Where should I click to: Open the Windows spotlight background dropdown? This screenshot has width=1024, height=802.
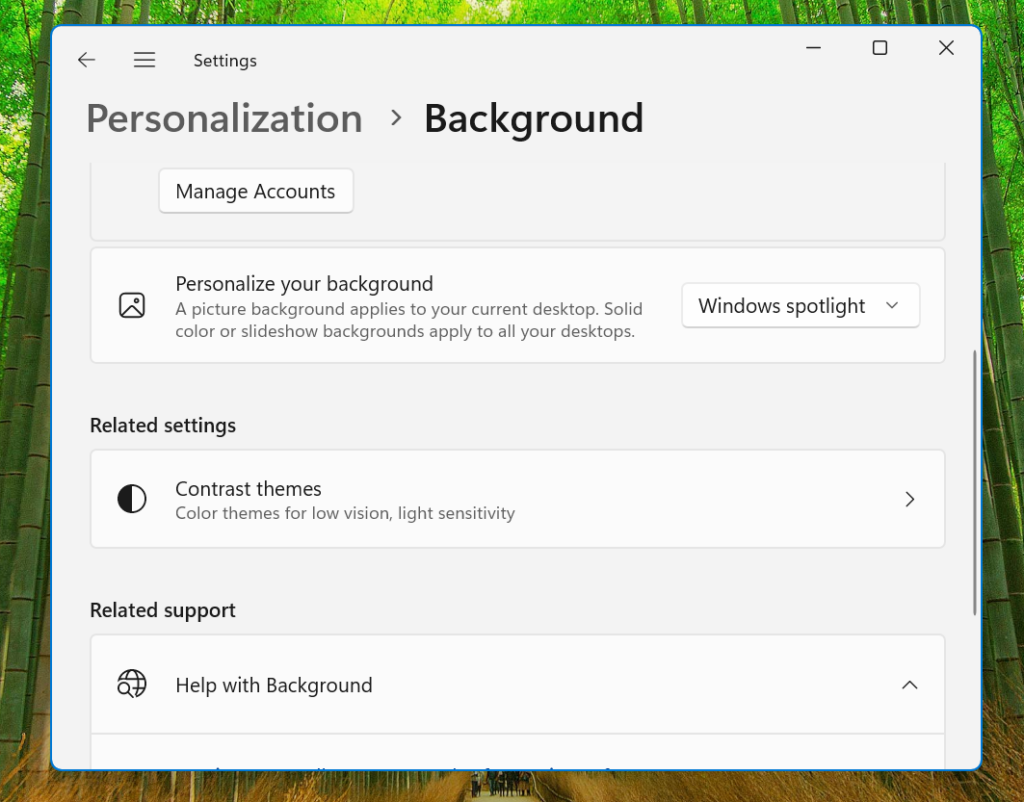pyautogui.click(x=800, y=305)
